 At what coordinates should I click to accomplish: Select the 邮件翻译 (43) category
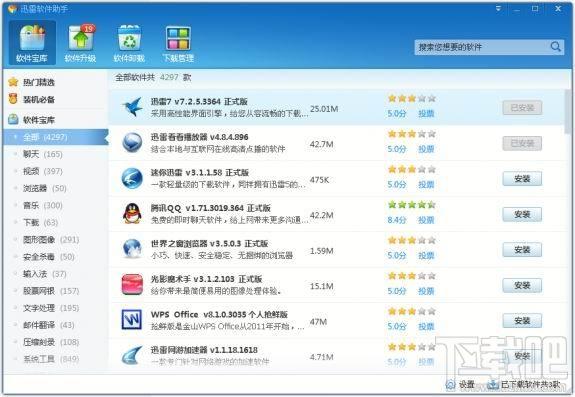pyautogui.click(x=48, y=325)
